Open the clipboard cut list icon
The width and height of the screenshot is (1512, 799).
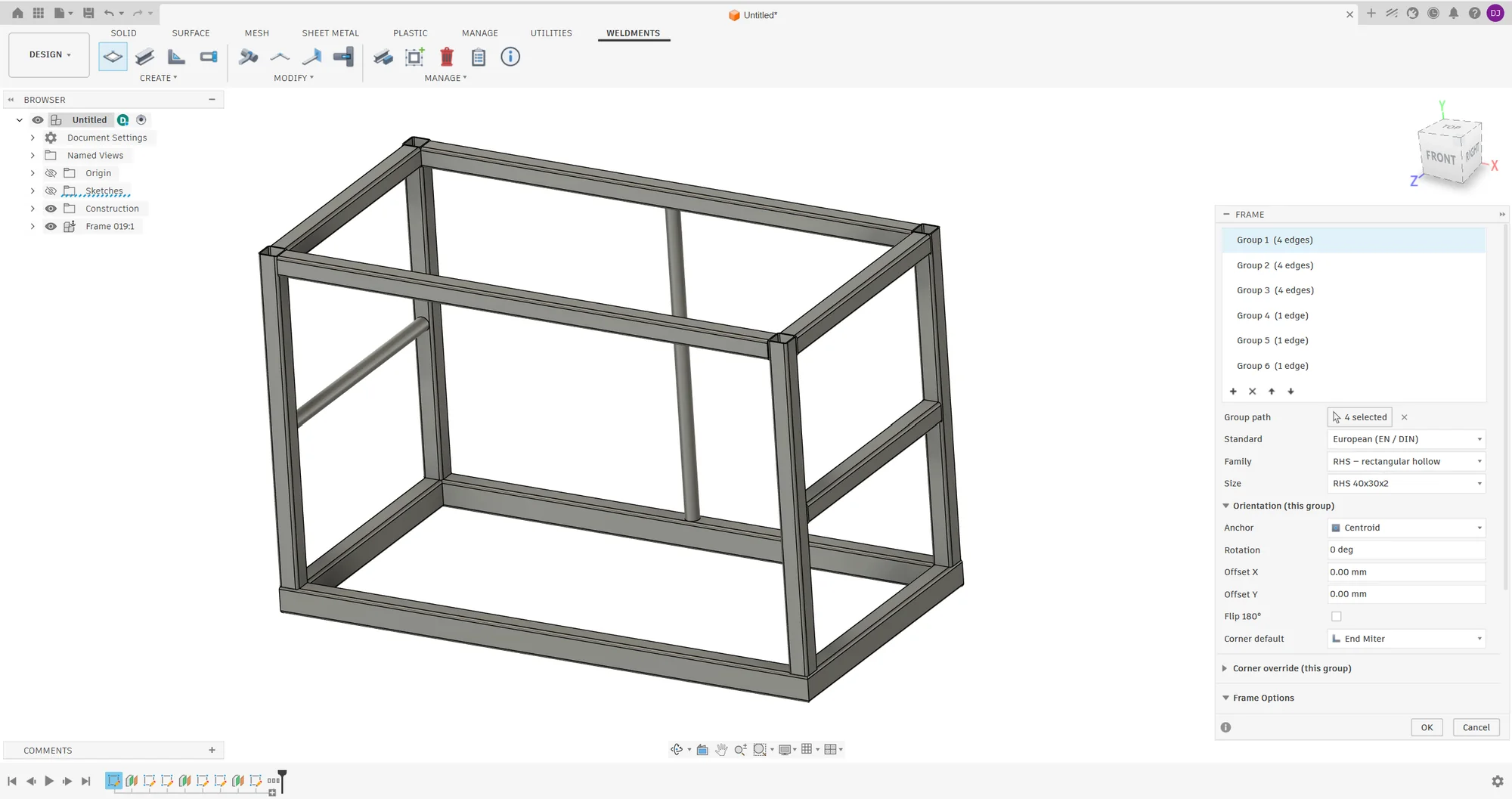pos(479,57)
